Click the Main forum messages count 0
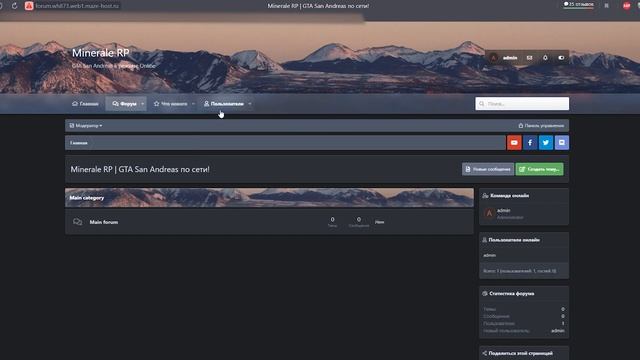 click(359, 220)
